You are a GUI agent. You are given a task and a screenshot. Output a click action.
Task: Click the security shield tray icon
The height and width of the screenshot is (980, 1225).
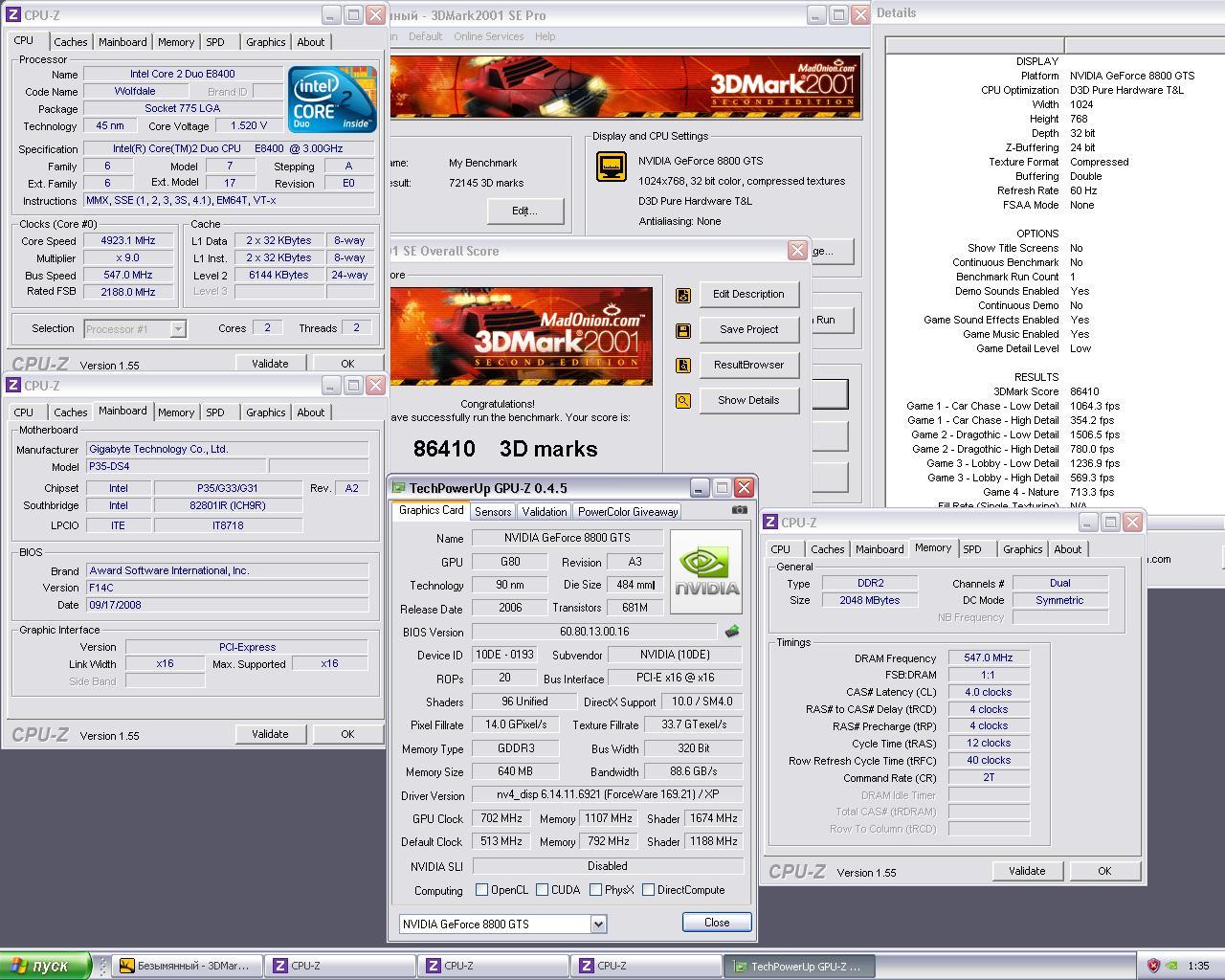(1153, 966)
